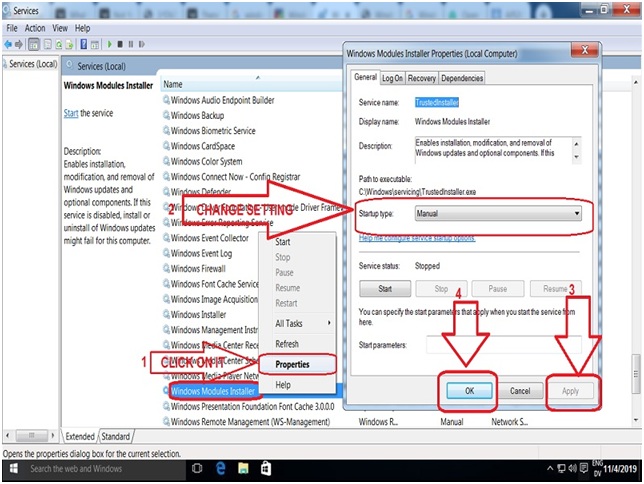Choose Properties in context menu
This screenshot has height=484, width=644.
pos(298,364)
